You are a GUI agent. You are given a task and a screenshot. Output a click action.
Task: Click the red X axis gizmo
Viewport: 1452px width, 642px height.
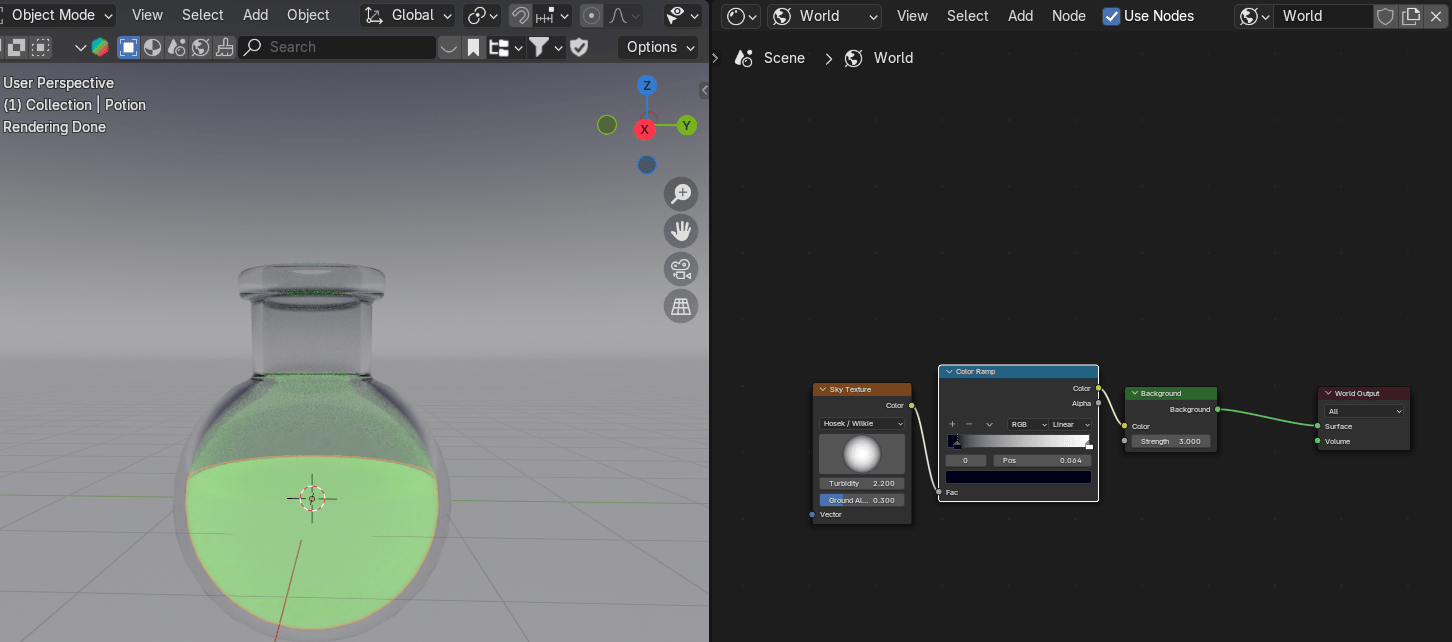pyautogui.click(x=645, y=129)
